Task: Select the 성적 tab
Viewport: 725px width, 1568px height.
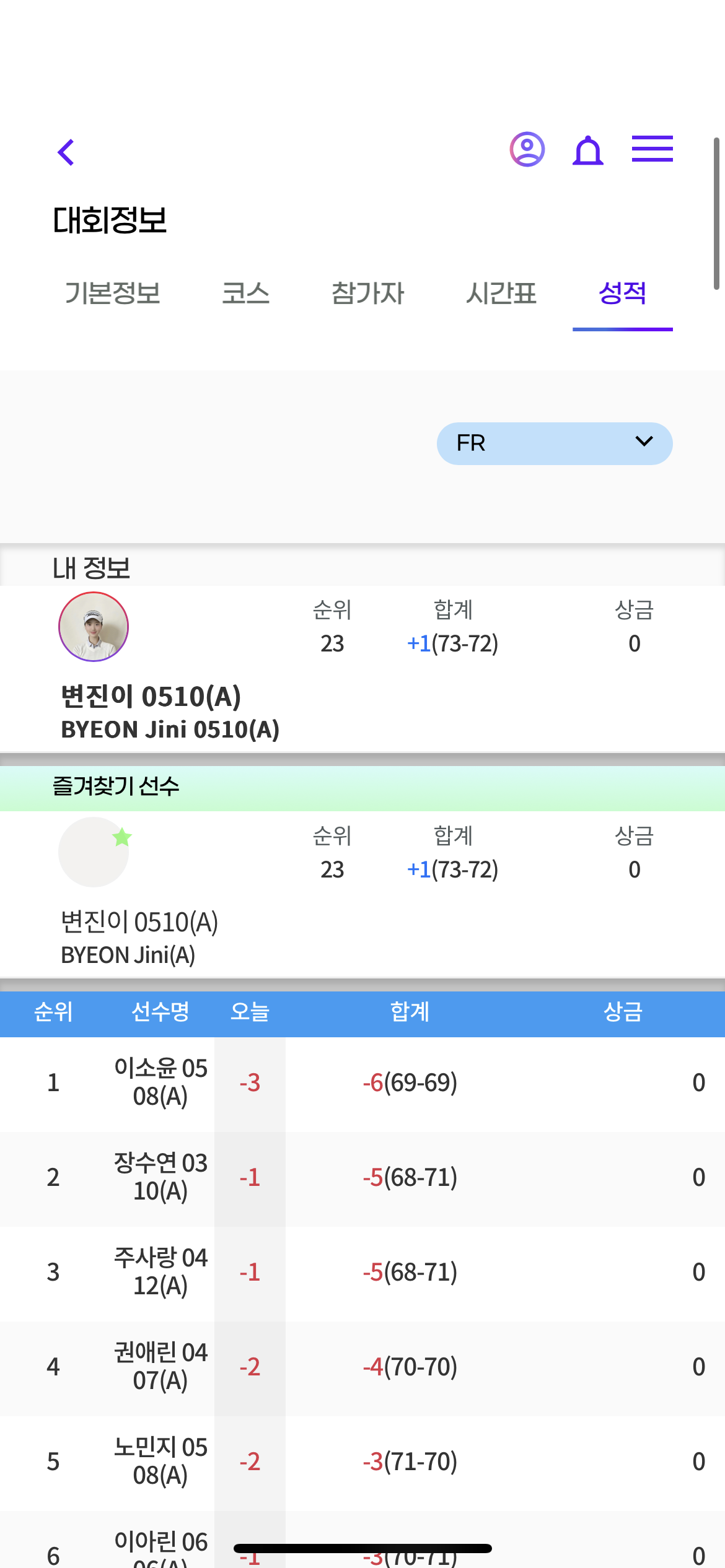Action: click(623, 293)
